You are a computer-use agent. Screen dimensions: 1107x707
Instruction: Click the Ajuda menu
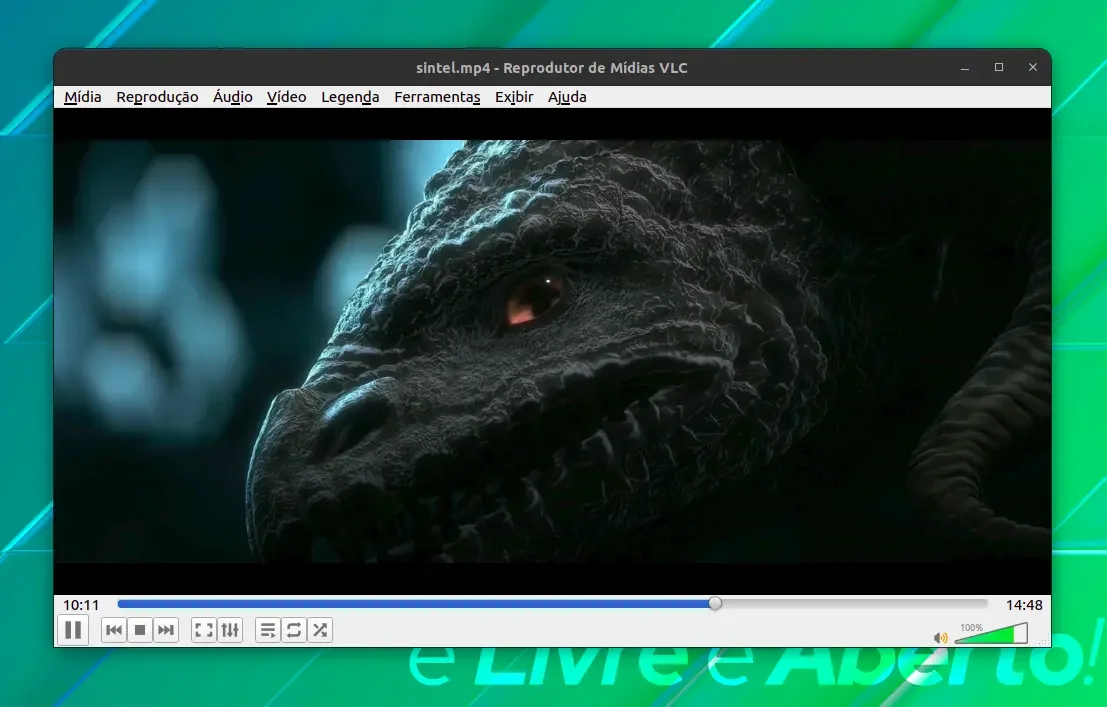(567, 97)
